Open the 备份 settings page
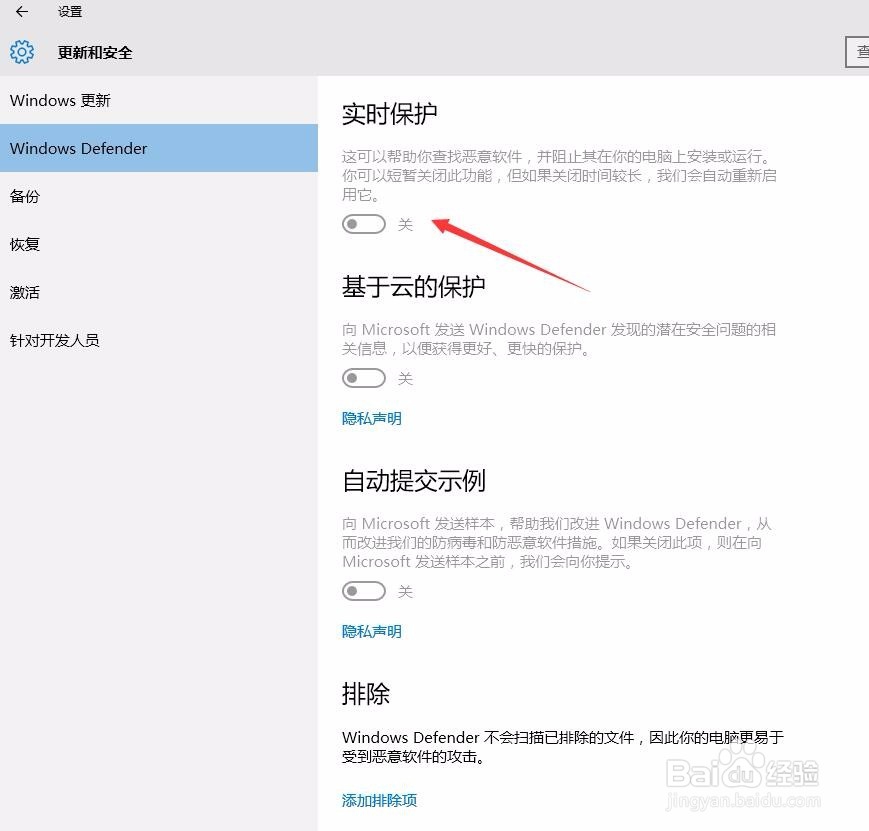 (159, 196)
